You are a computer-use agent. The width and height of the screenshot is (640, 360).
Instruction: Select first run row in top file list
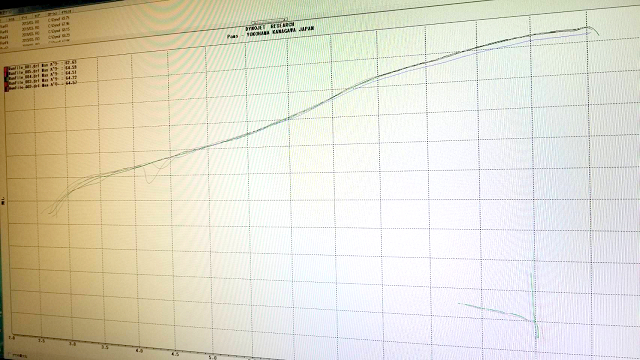tap(36, 22)
